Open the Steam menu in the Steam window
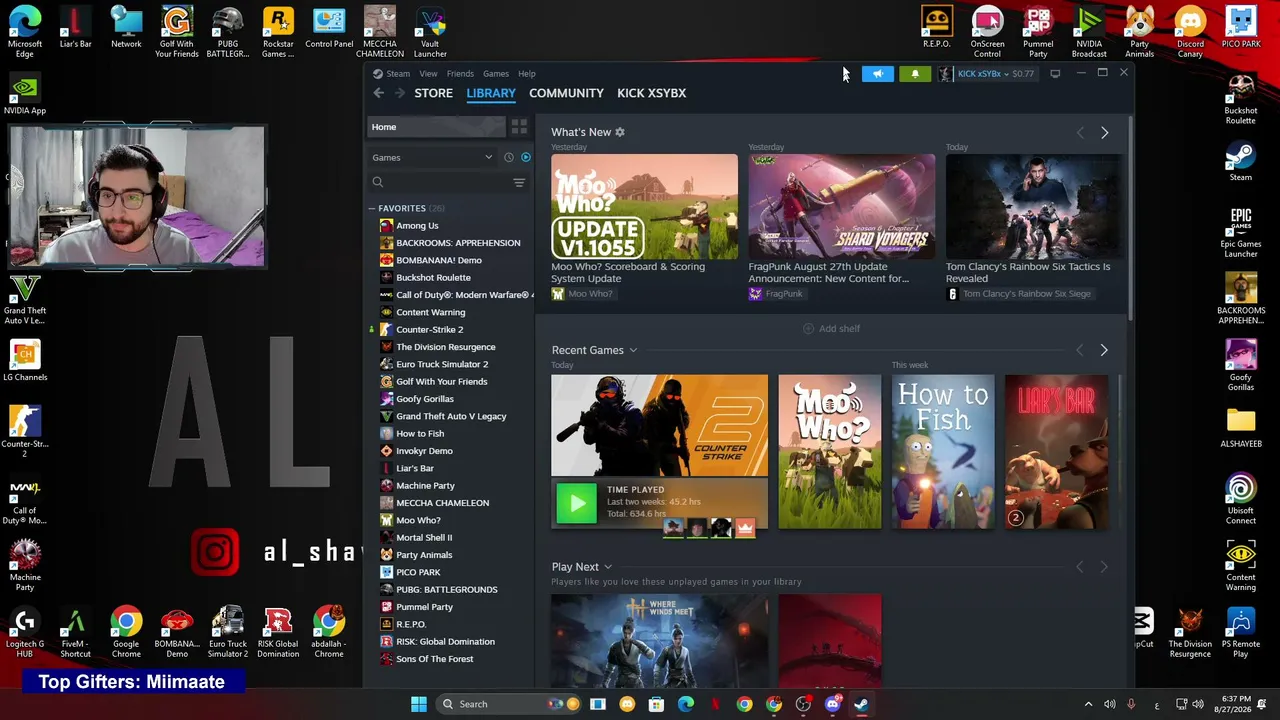The width and height of the screenshot is (1280, 720). tap(398, 73)
